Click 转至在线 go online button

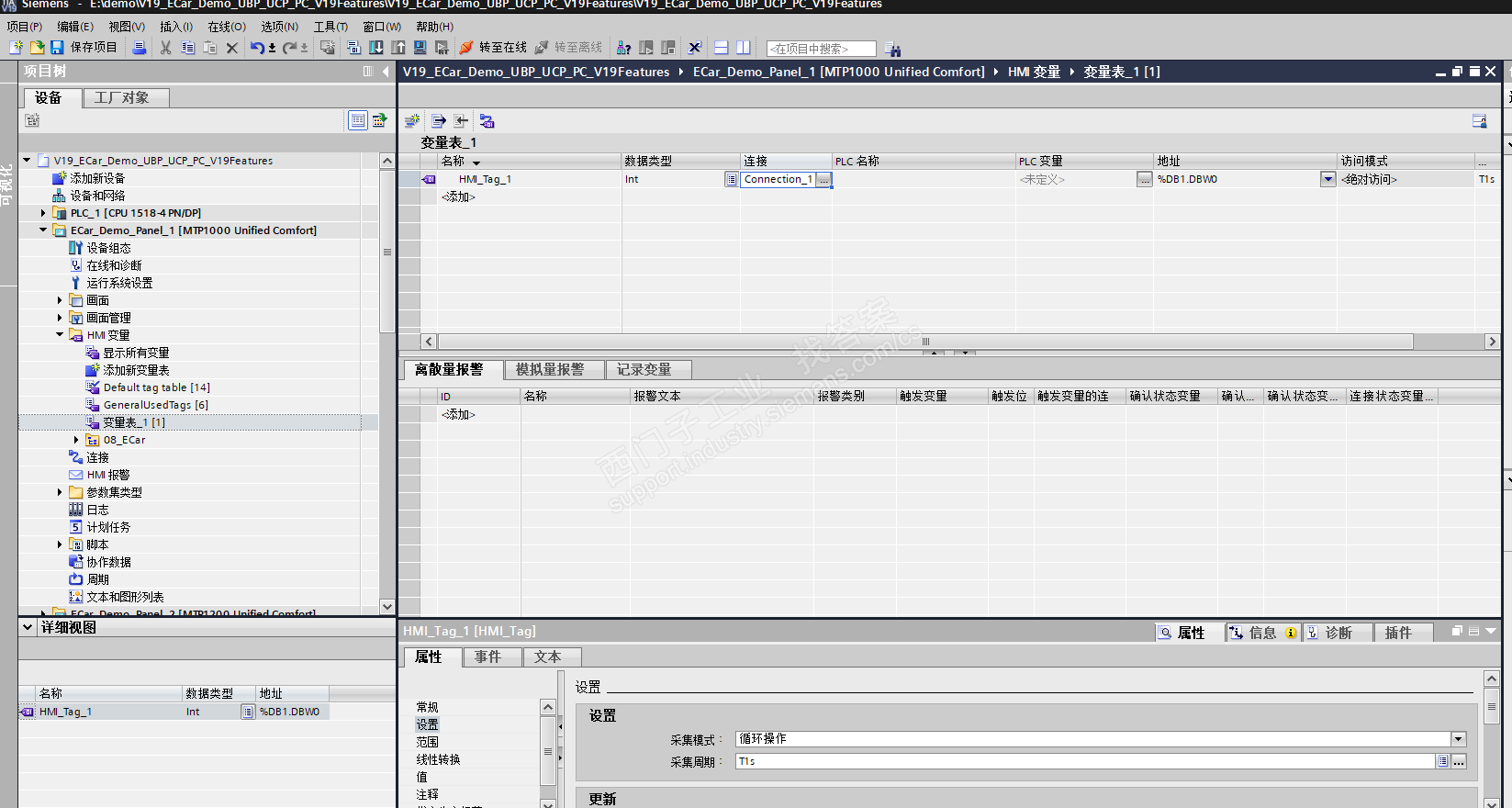click(x=493, y=48)
